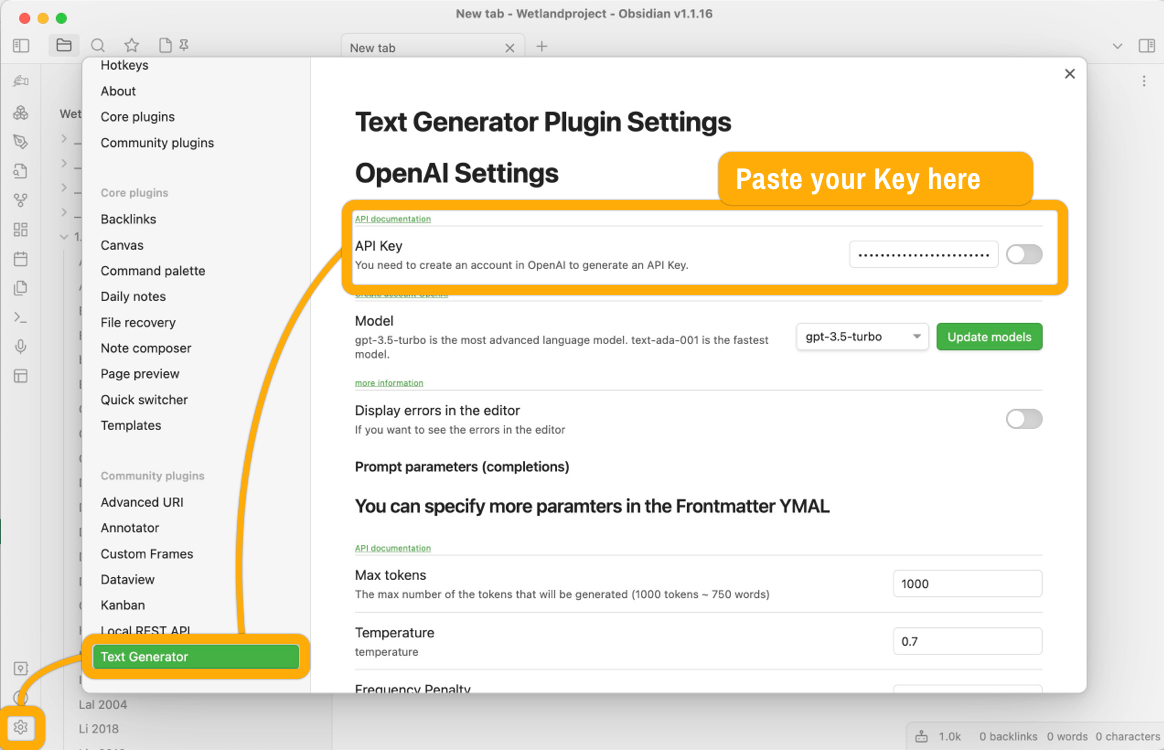
Task: Open Hotkeys settings section
Action: 125,65
